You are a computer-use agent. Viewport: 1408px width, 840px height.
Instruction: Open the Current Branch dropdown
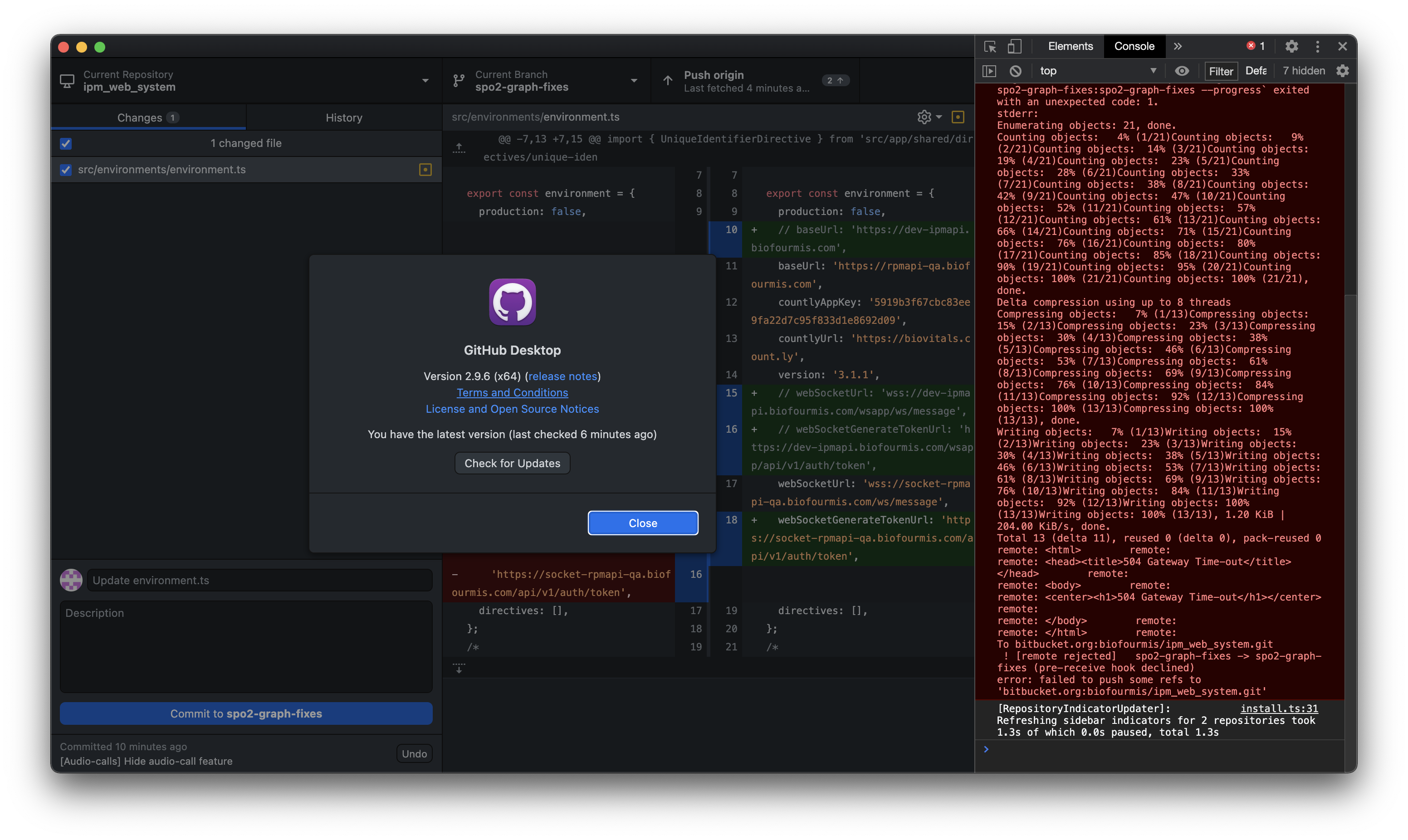[546, 80]
